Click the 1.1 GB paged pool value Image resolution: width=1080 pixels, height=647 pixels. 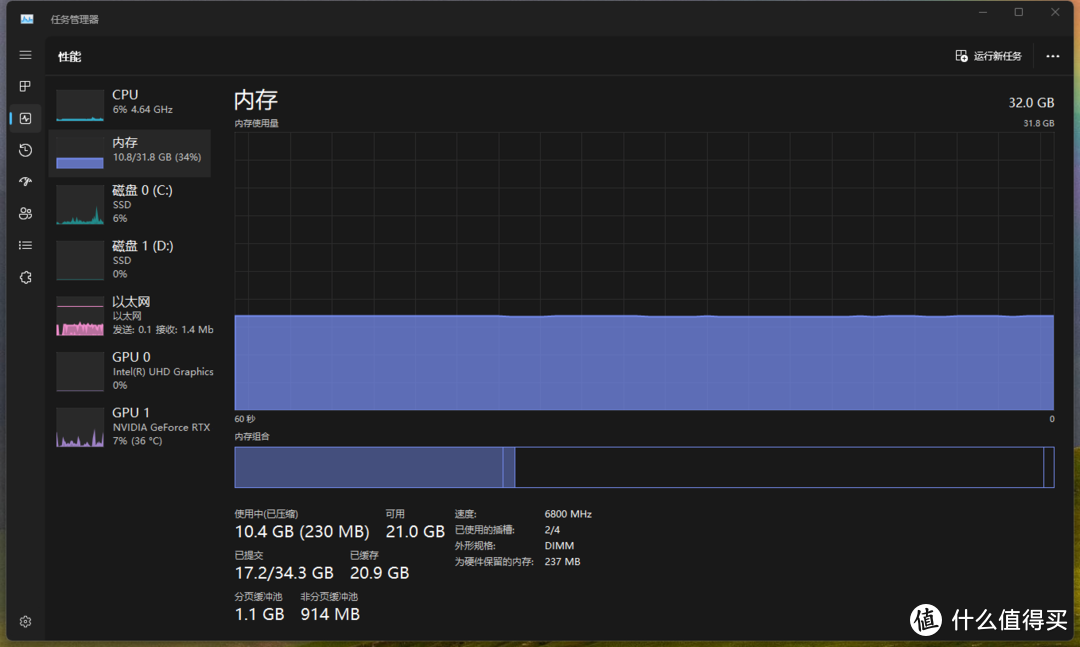(260, 615)
